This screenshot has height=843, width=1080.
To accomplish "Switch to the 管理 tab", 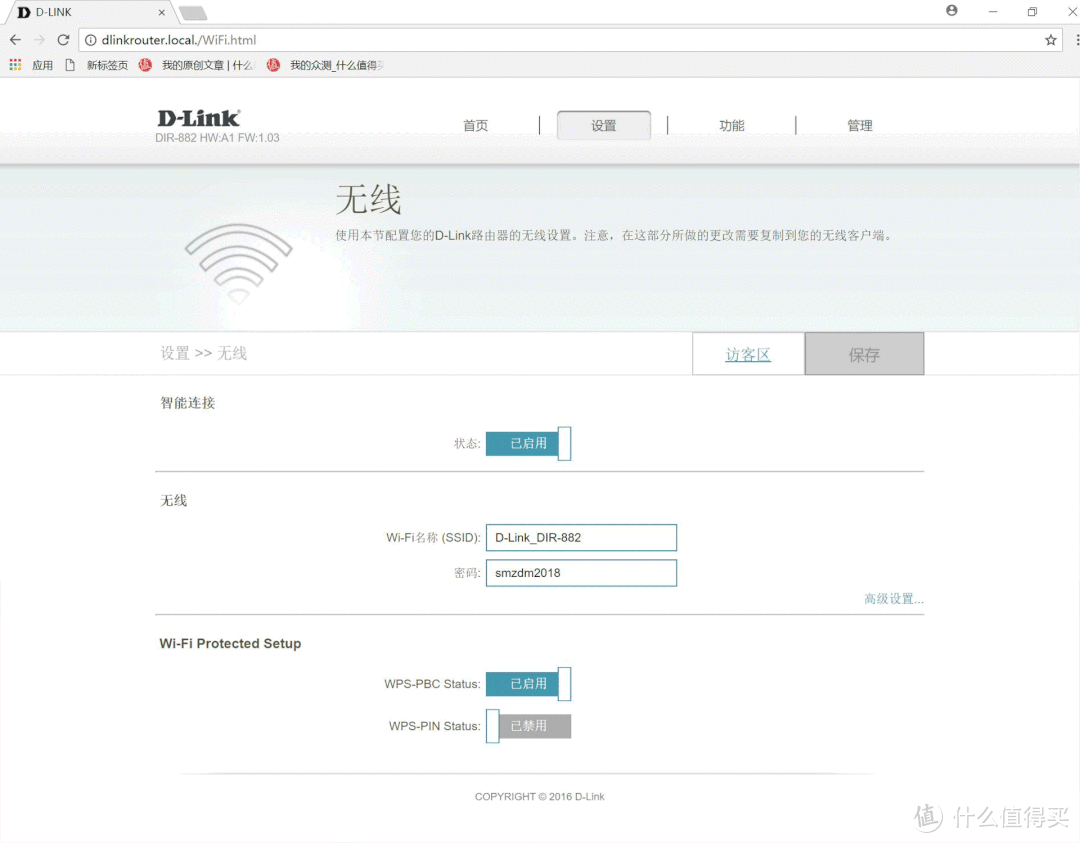I will 859,125.
